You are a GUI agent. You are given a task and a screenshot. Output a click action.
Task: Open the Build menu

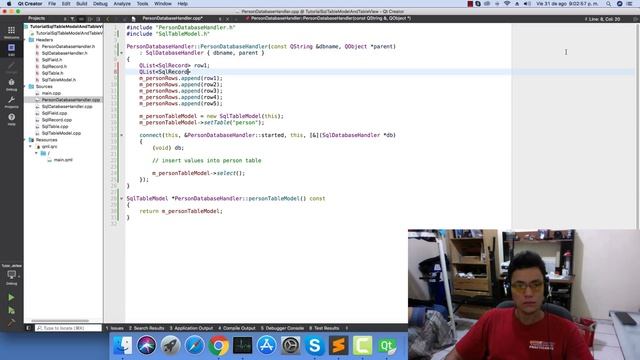click(82, 4)
